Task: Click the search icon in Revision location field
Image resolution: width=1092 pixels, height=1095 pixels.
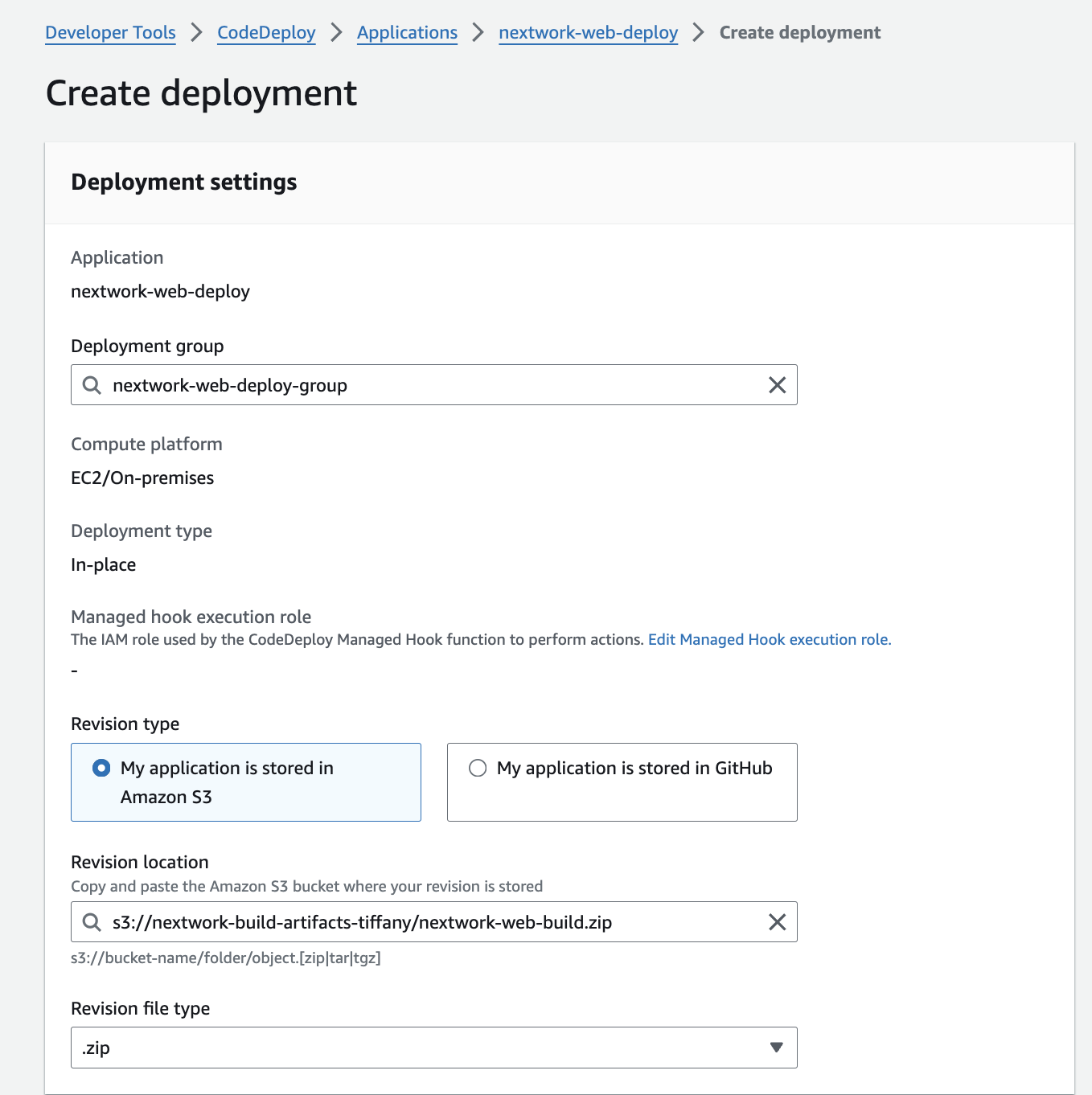Action: (92, 922)
